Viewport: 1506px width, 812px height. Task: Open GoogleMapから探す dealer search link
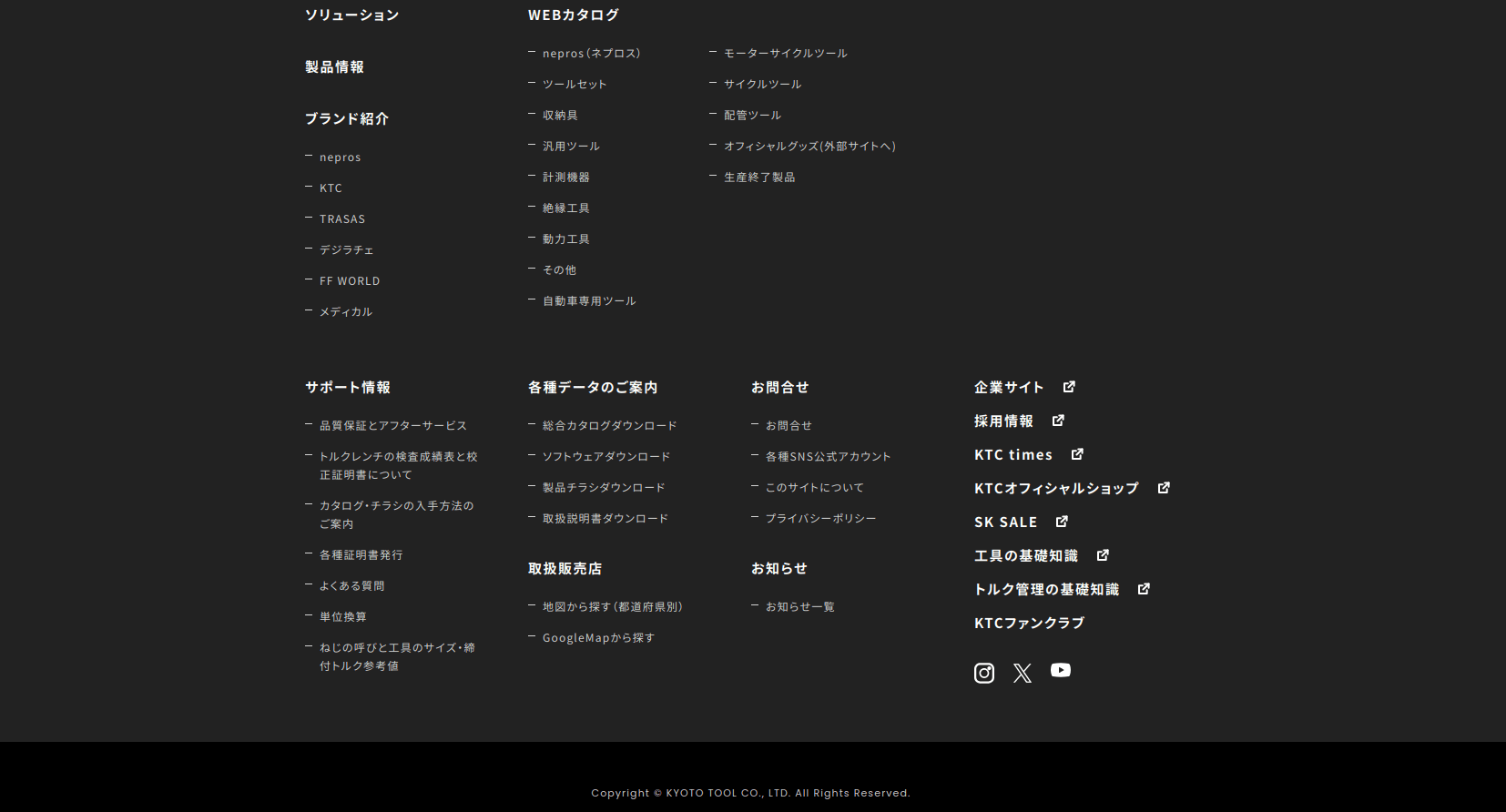[x=598, y=638]
